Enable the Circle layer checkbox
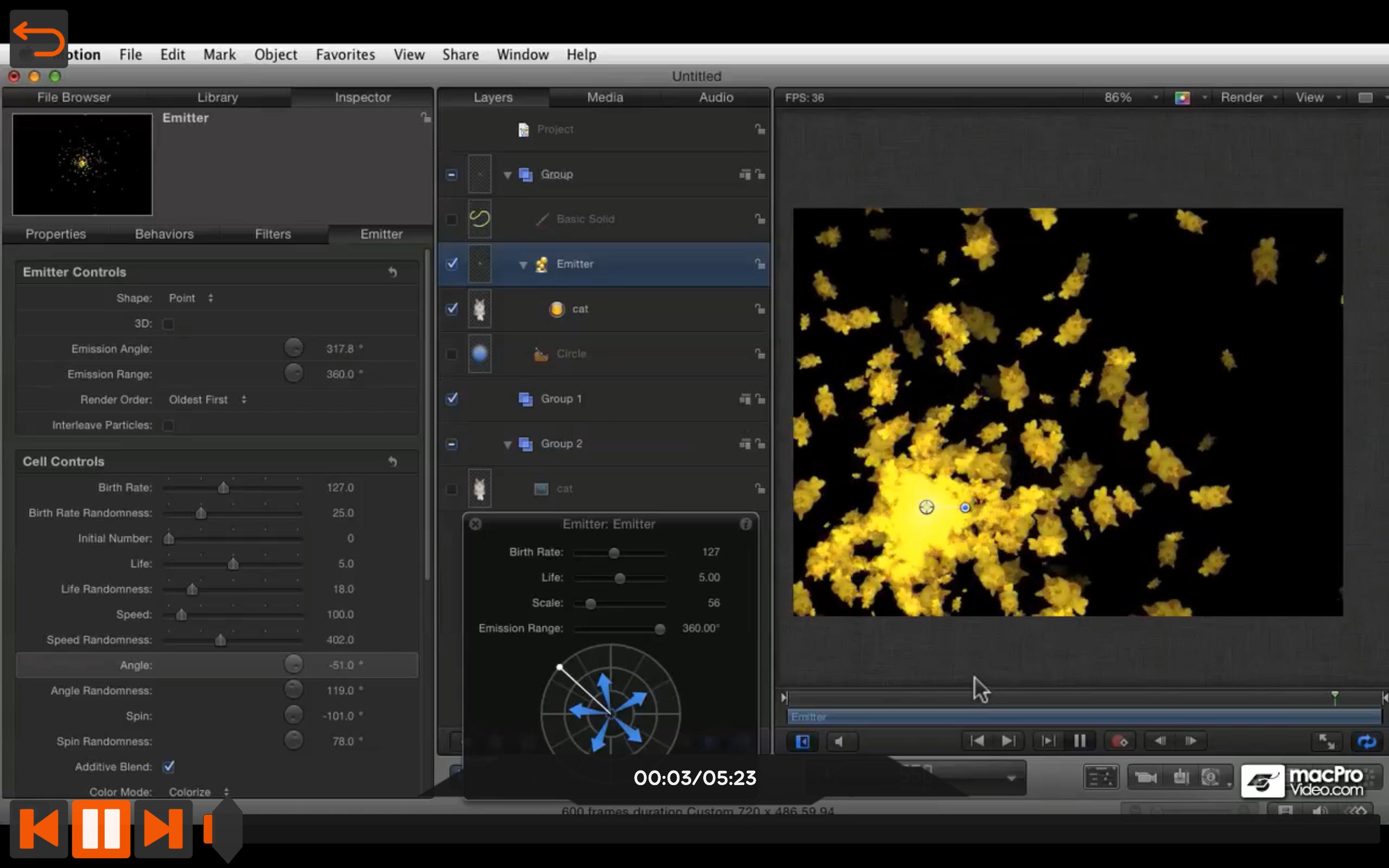1389x868 pixels. click(x=452, y=354)
